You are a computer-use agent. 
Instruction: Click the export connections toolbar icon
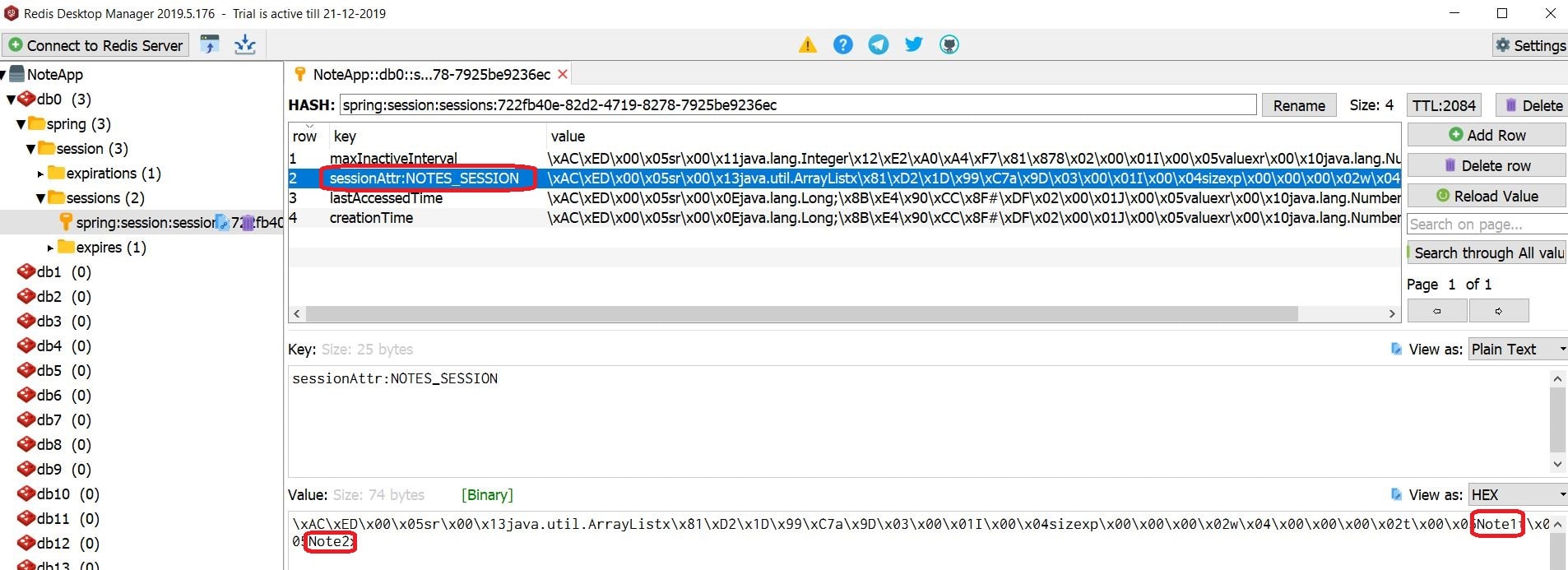[245, 44]
